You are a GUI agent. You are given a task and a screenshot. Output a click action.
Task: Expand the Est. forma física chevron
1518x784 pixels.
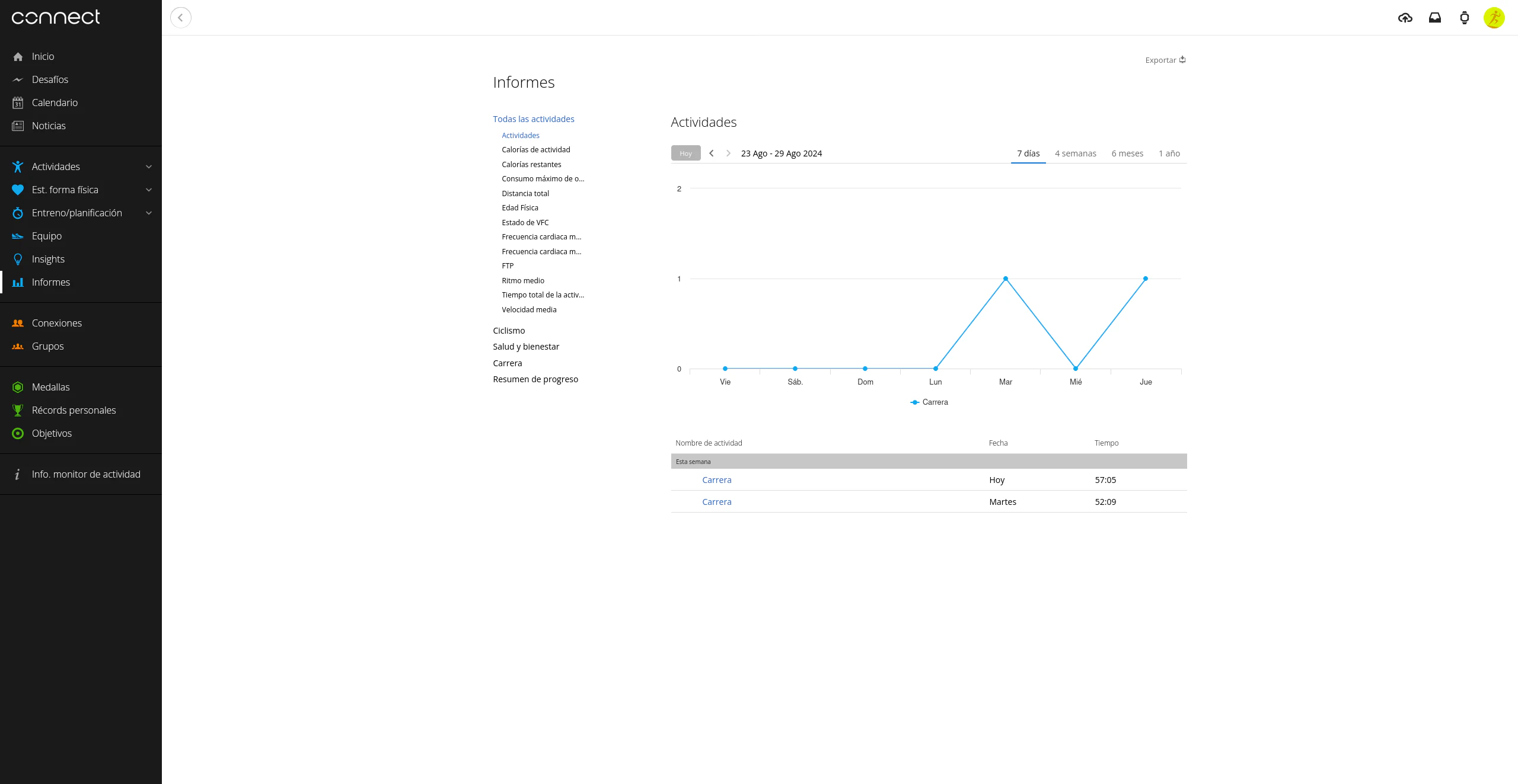pos(149,190)
